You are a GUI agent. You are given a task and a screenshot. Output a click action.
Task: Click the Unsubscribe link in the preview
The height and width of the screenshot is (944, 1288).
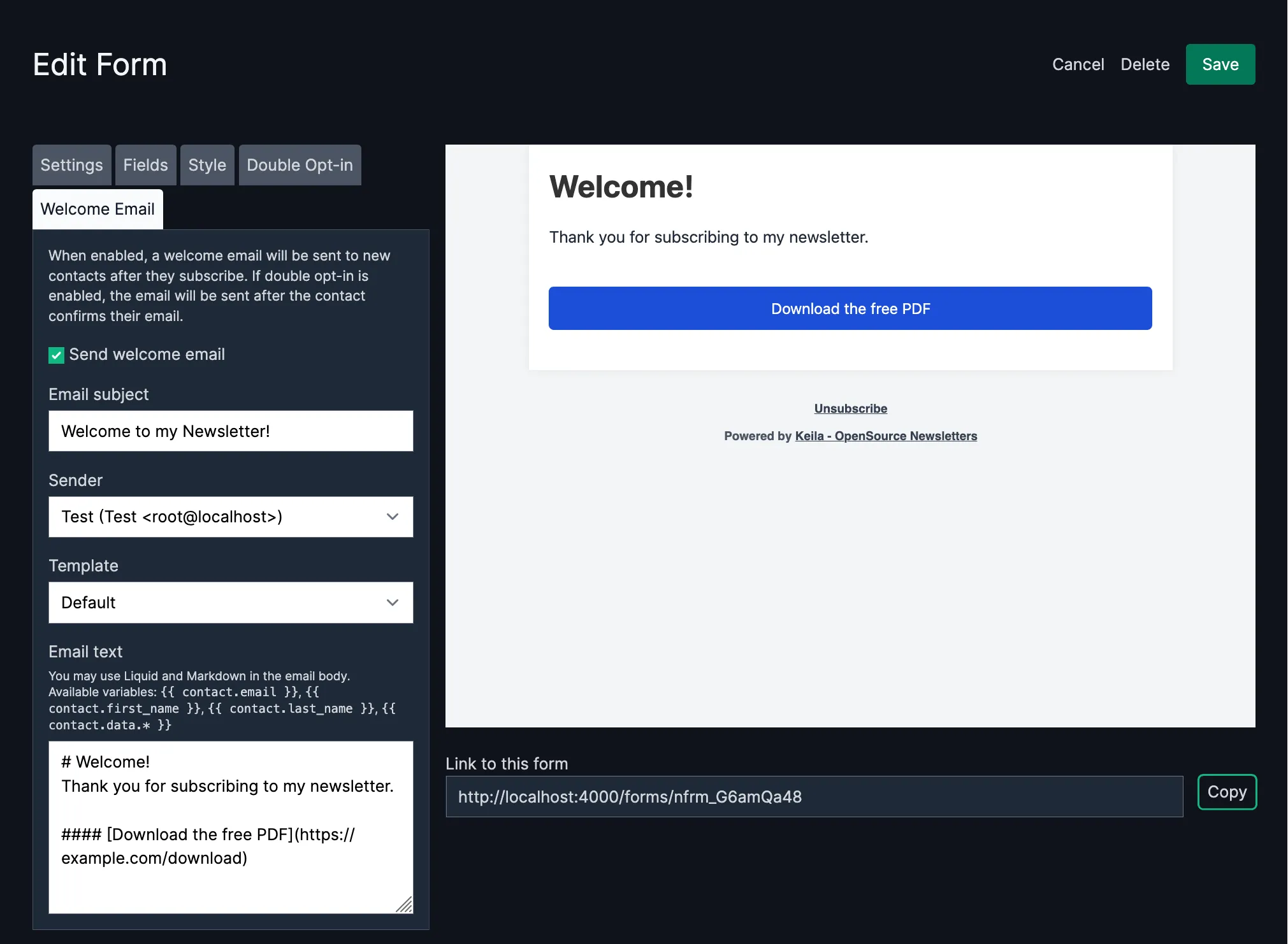click(850, 408)
